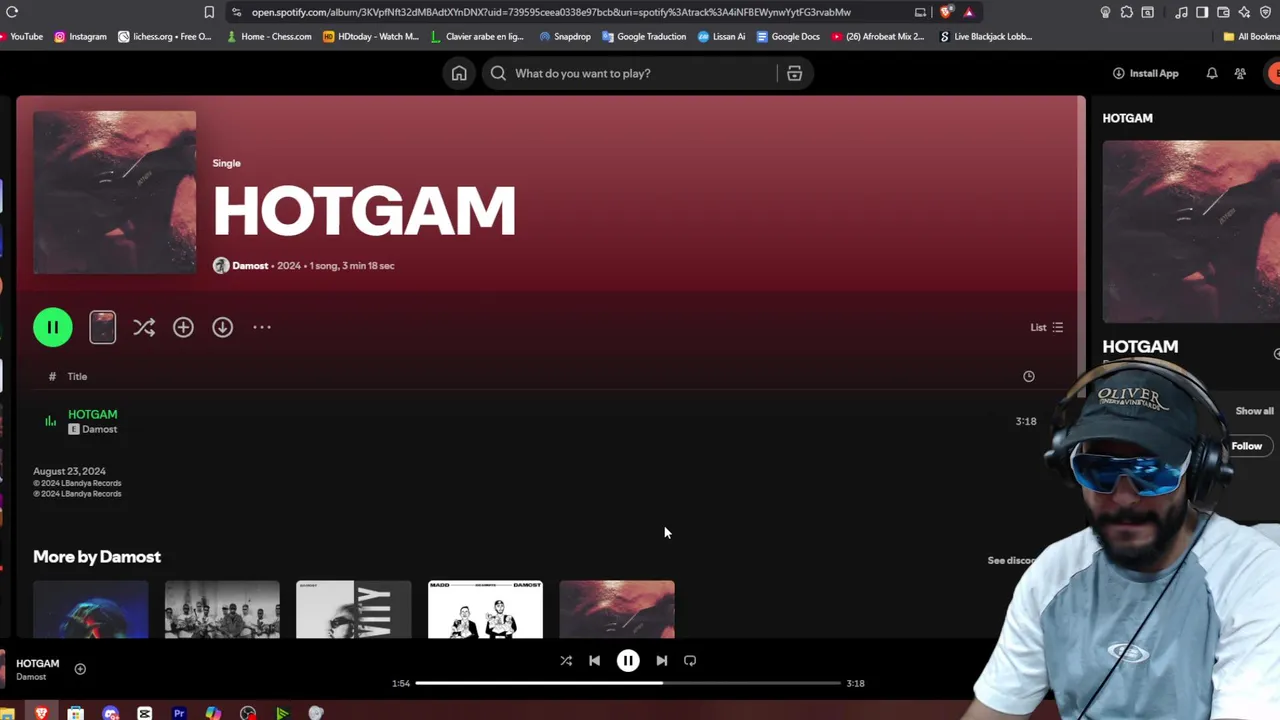This screenshot has width=1280, height=720.
Task: Click See discography link
Action: point(1010,560)
